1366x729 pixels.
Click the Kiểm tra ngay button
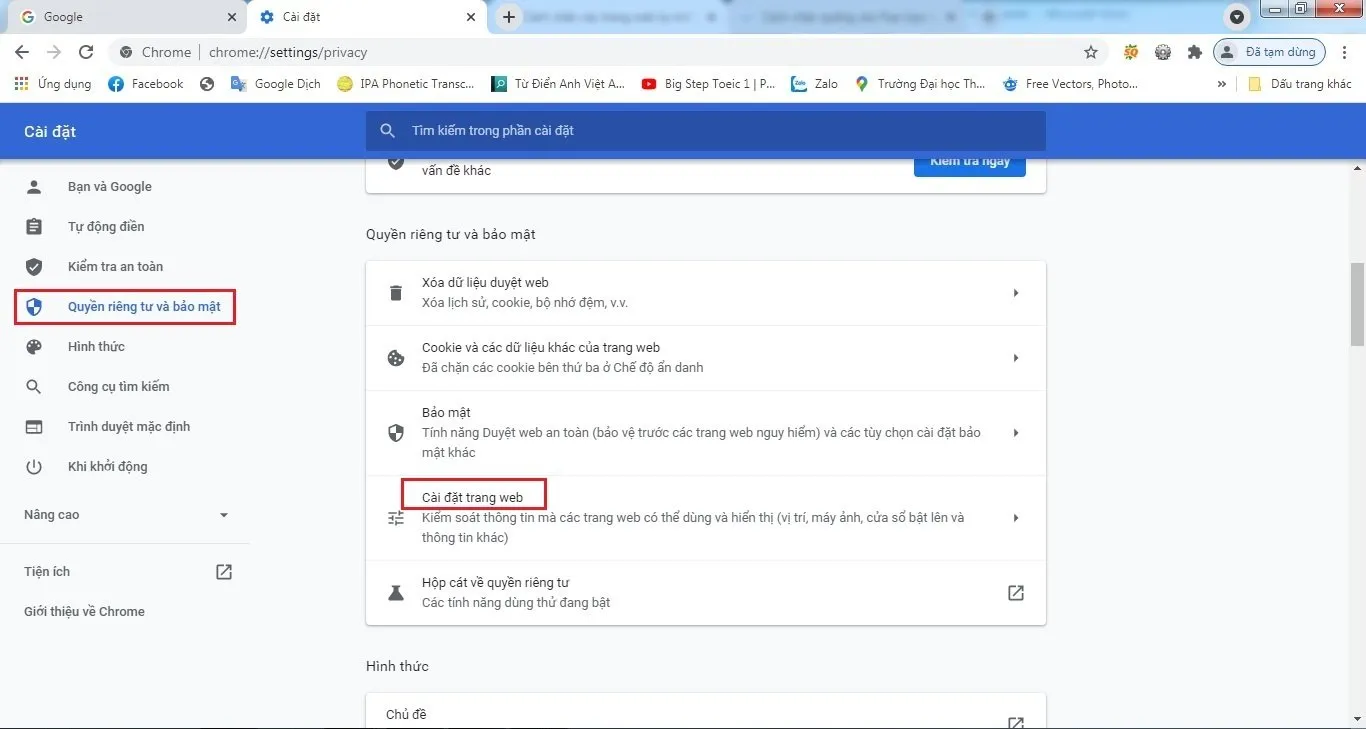pos(970,163)
